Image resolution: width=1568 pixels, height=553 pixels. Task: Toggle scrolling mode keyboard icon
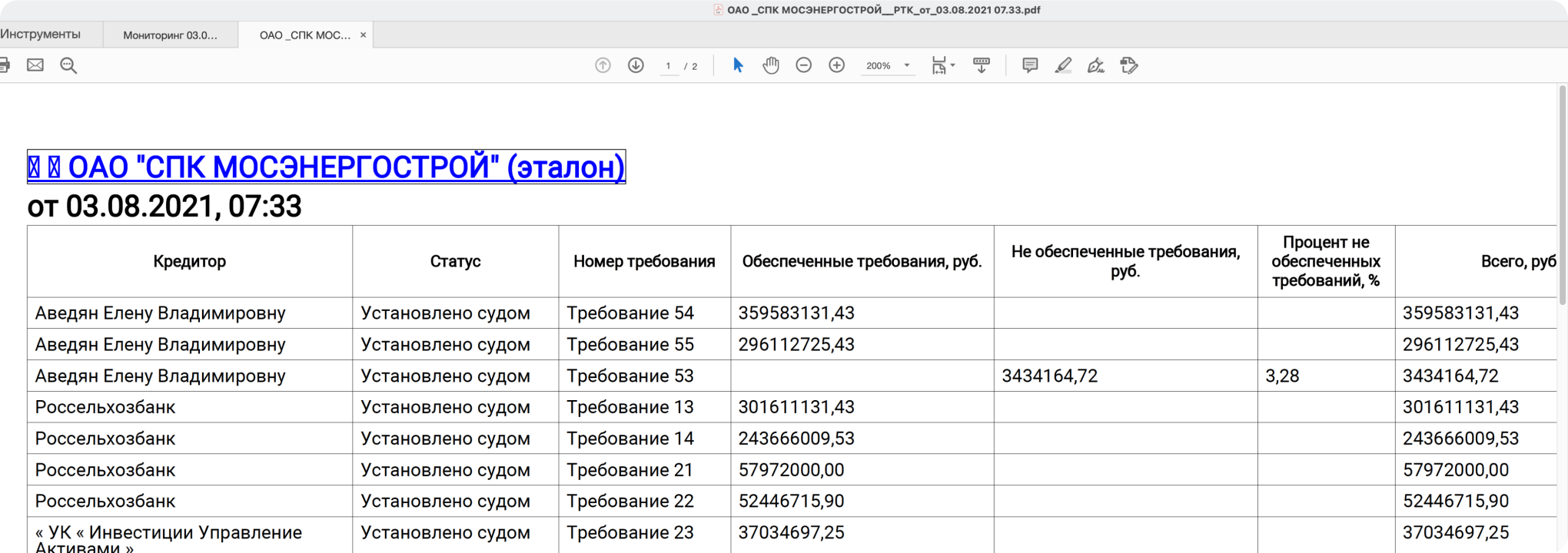(x=982, y=65)
